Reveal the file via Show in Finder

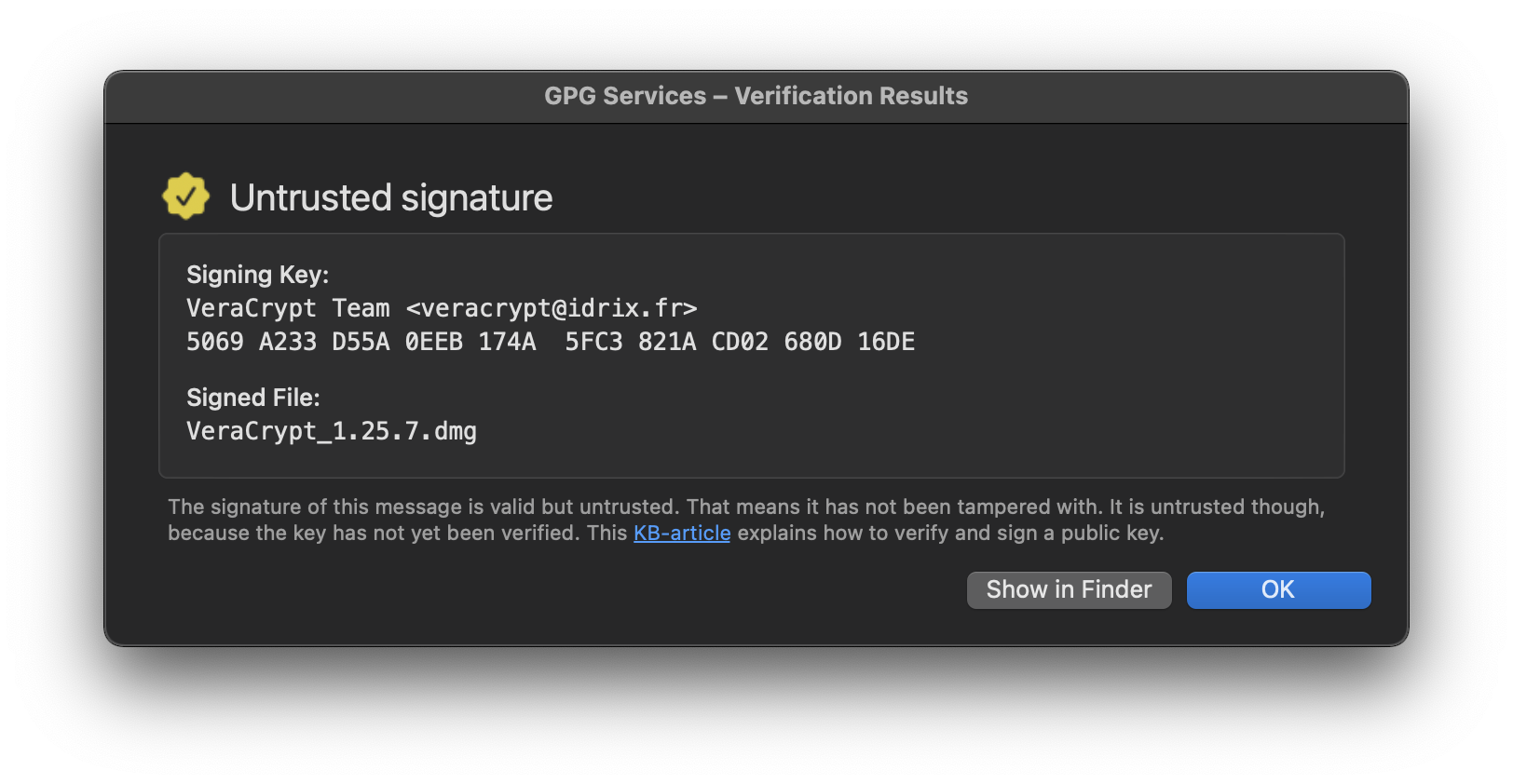(x=1069, y=589)
